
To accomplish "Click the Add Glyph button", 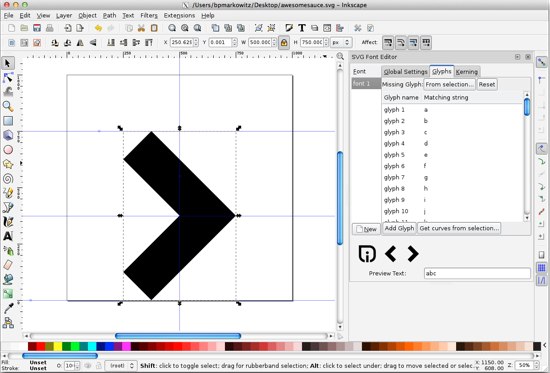I will pyautogui.click(x=399, y=228).
